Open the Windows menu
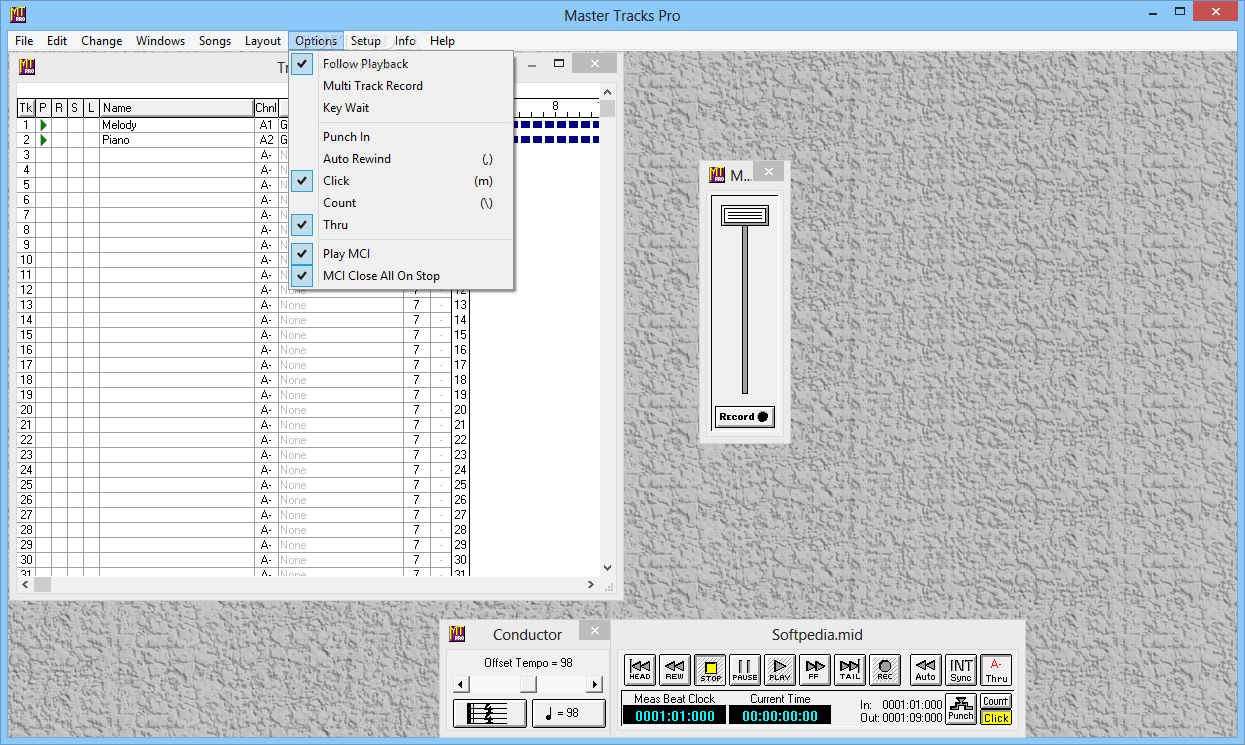 click(x=161, y=41)
